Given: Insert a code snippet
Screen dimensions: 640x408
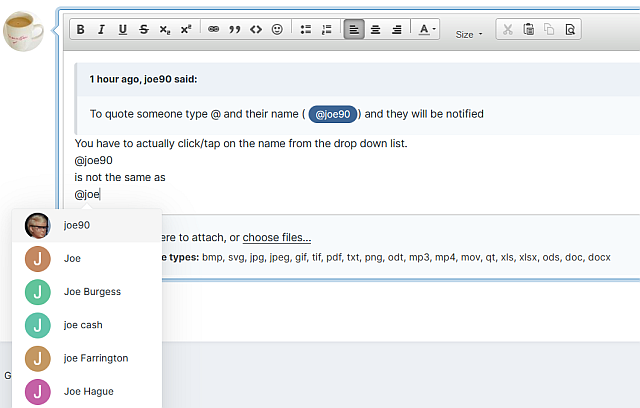Looking at the screenshot, I should click(256, 29).
